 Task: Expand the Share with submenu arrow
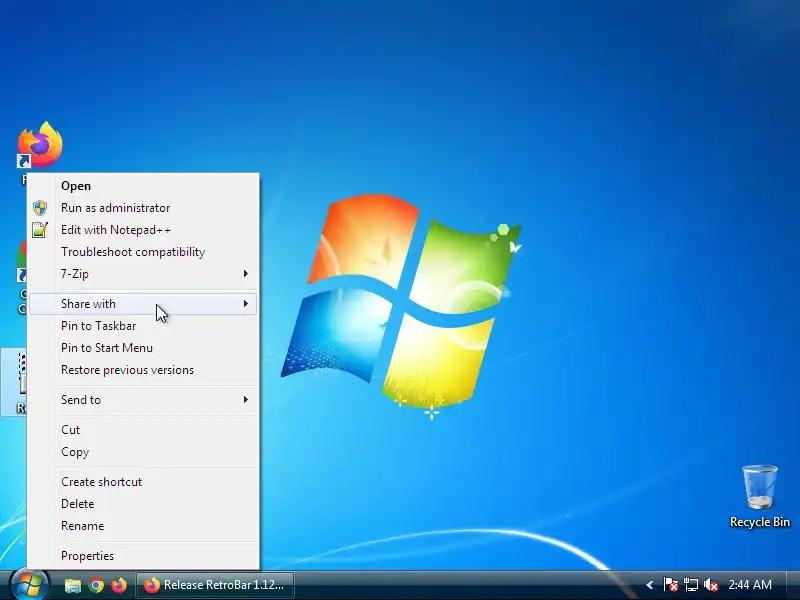click(246, 304)
